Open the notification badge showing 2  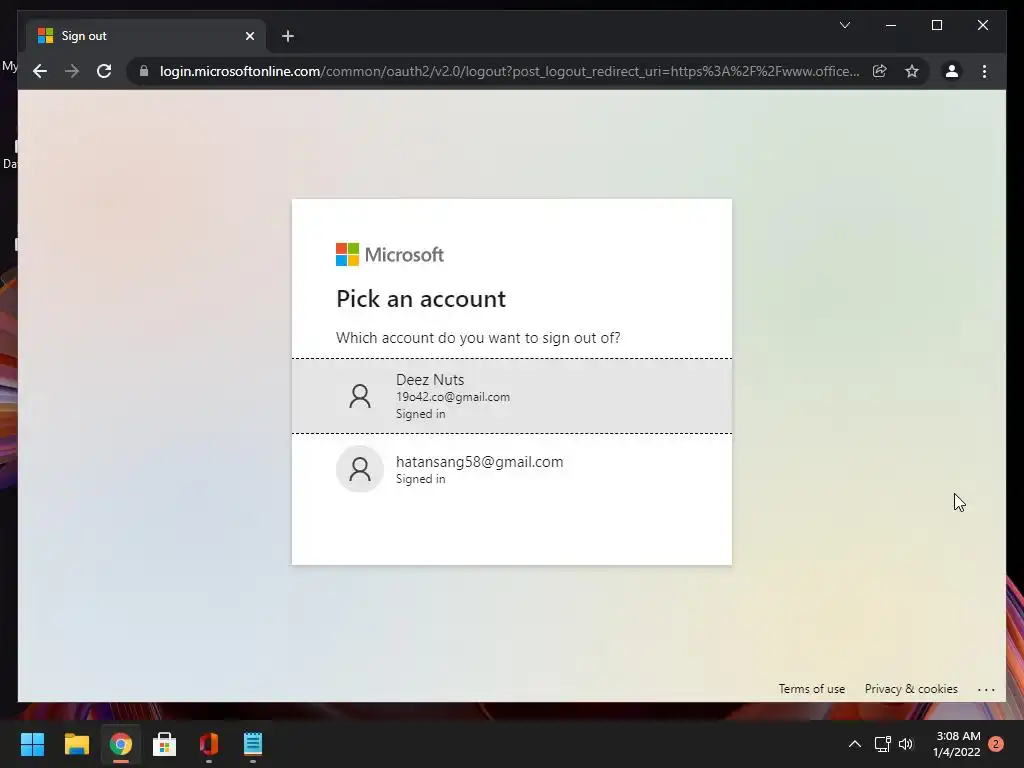pos(996,744)
